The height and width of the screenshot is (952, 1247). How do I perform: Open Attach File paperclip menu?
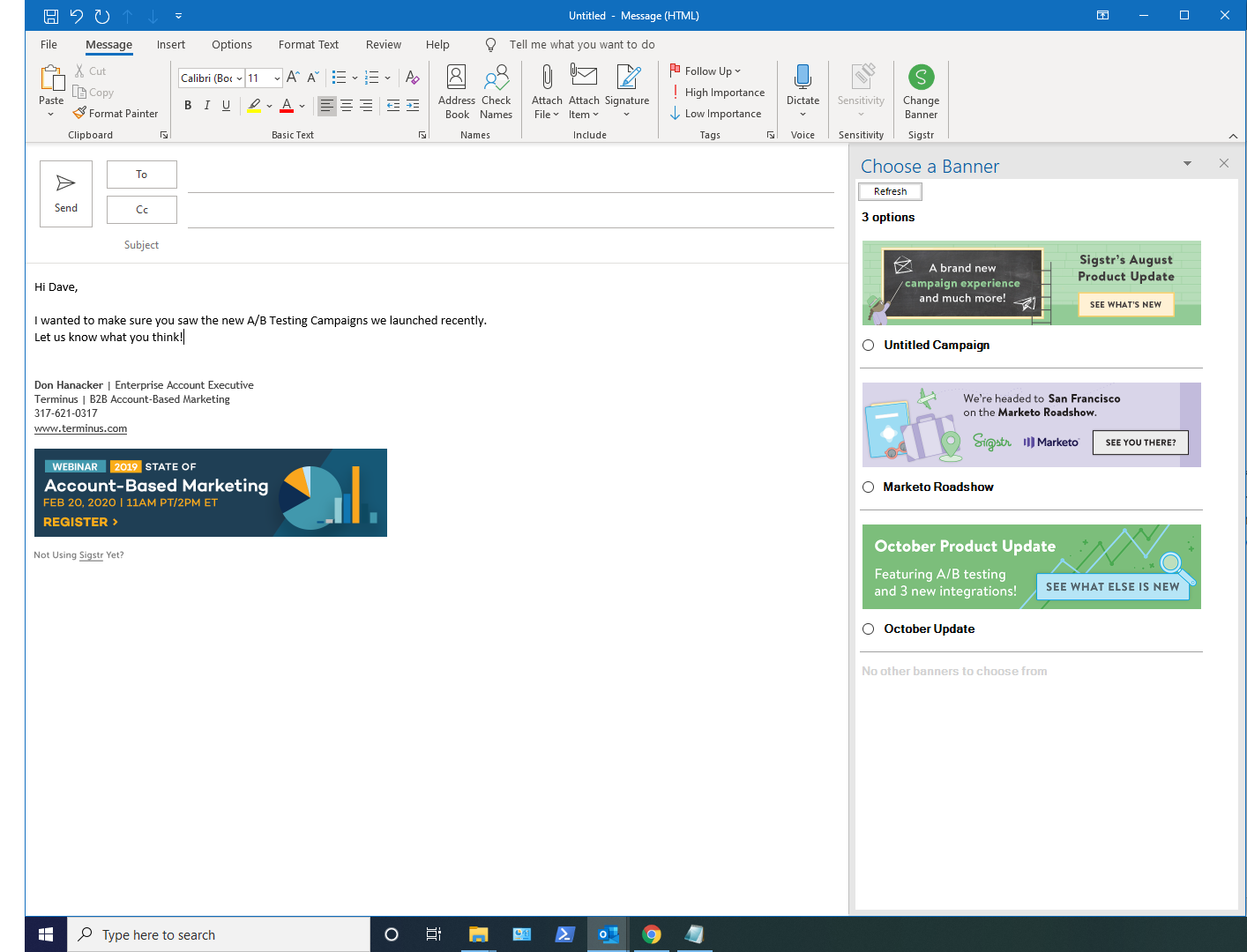click(547, 92)
